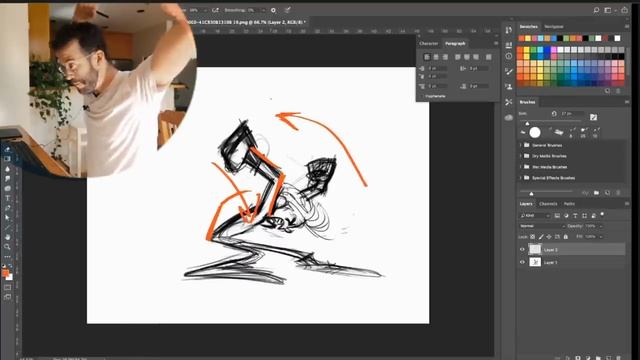Click the brush Size input field
640x360 pixels.
point(571,114)
